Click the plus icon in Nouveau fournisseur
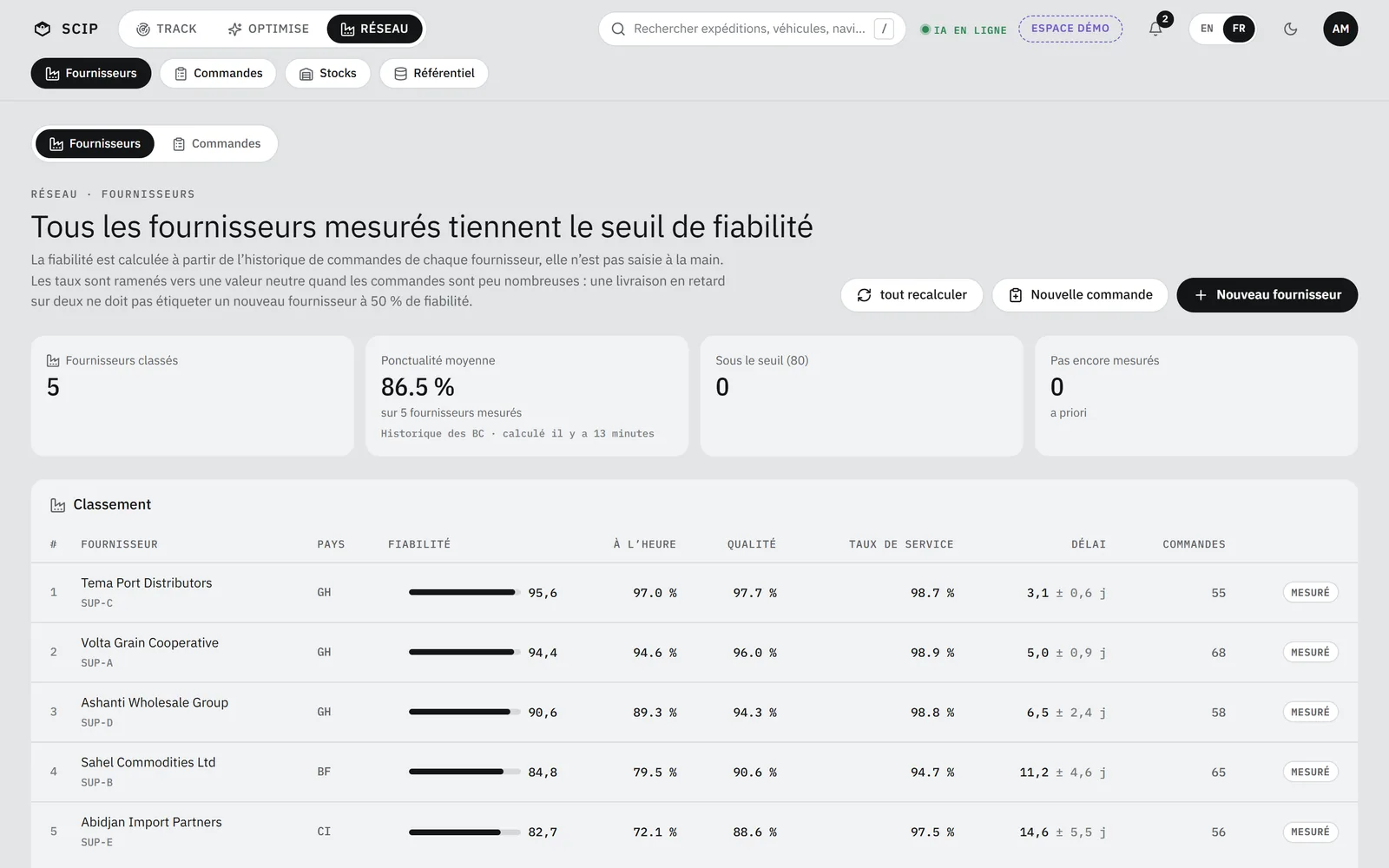1389x868 pixels. tap(1201, 295)
